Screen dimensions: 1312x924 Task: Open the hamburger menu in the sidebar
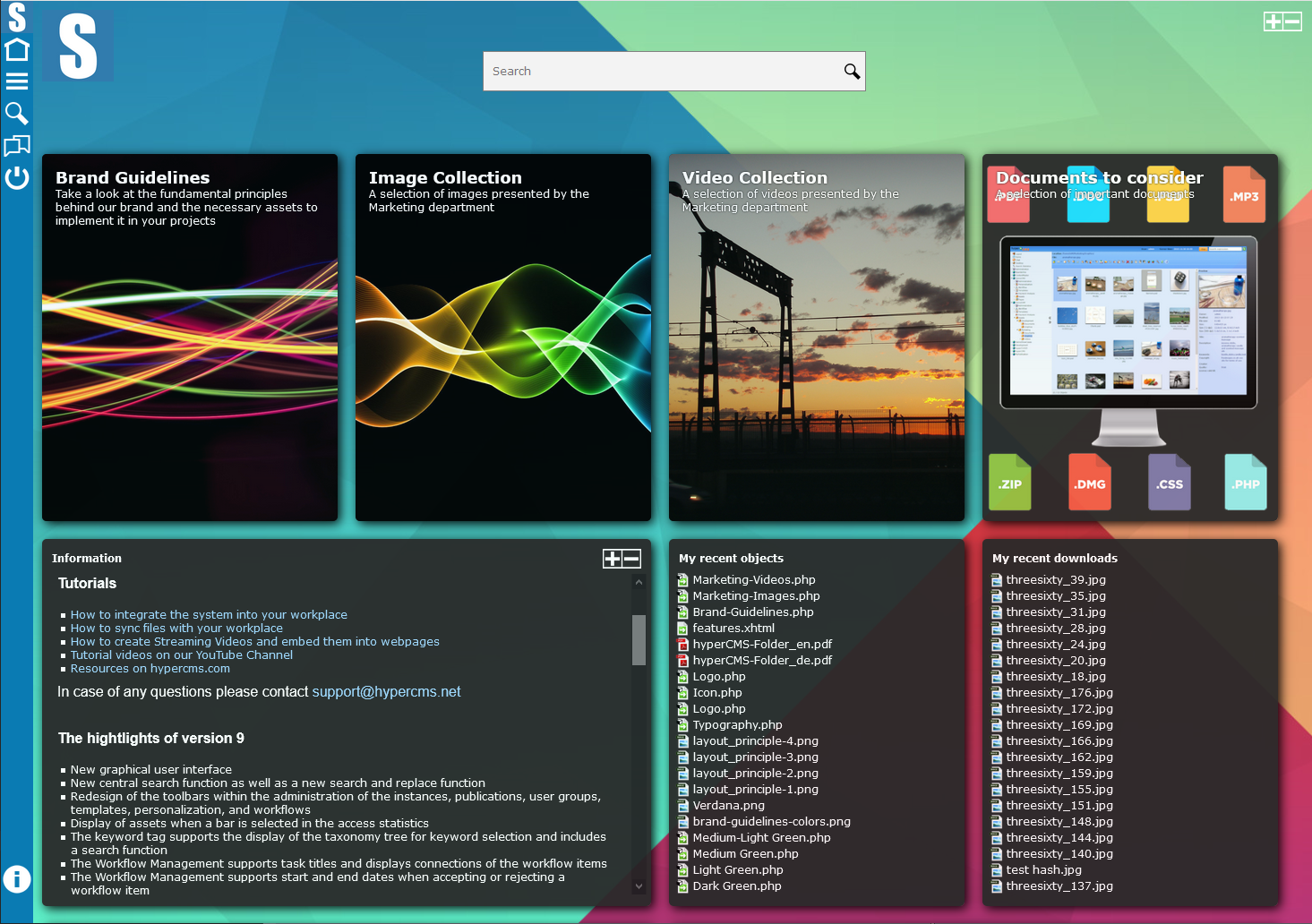[x=16, y=80]
